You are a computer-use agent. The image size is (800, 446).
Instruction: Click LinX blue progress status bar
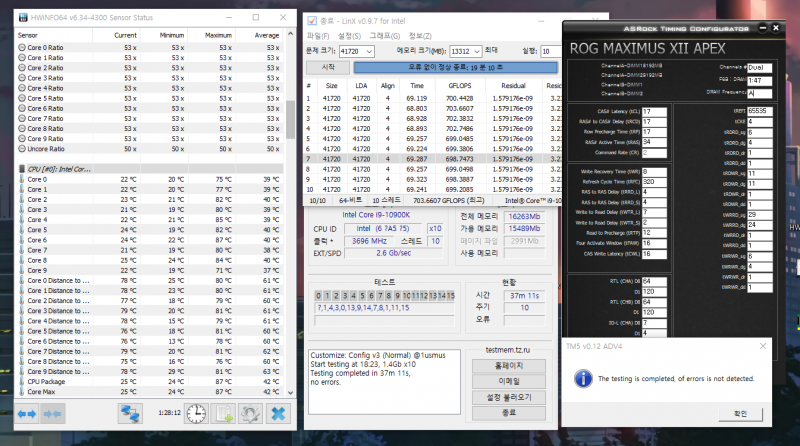(x=455, y=67)
